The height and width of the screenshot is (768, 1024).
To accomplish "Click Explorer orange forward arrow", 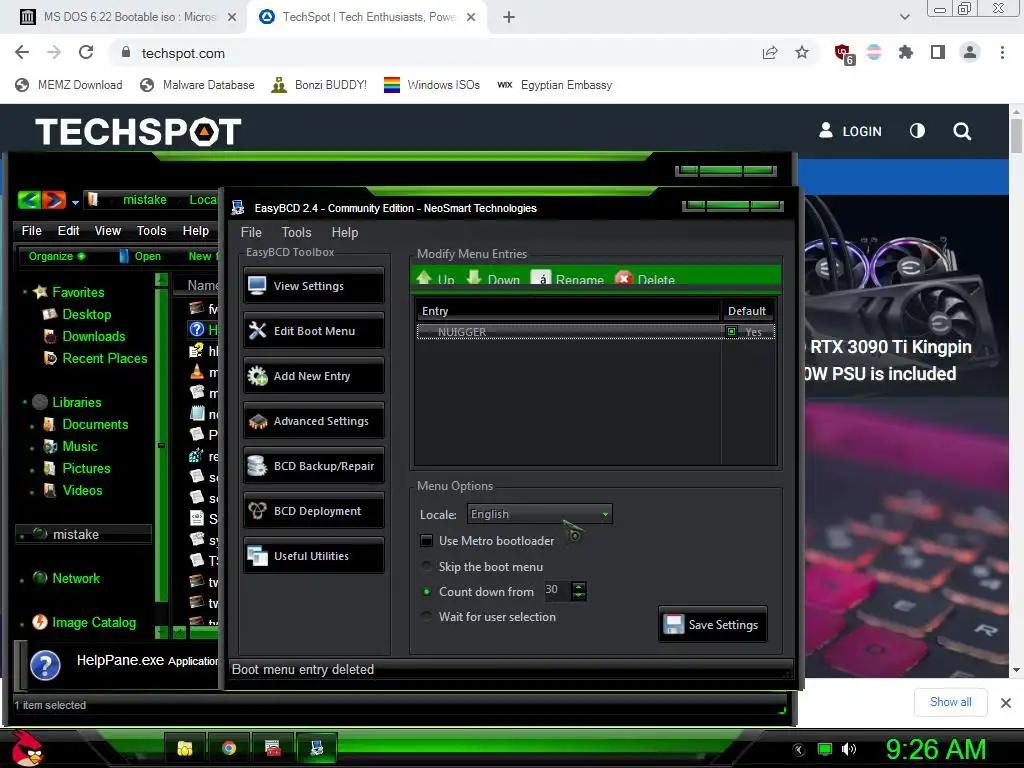I will (x=54, y=200).
